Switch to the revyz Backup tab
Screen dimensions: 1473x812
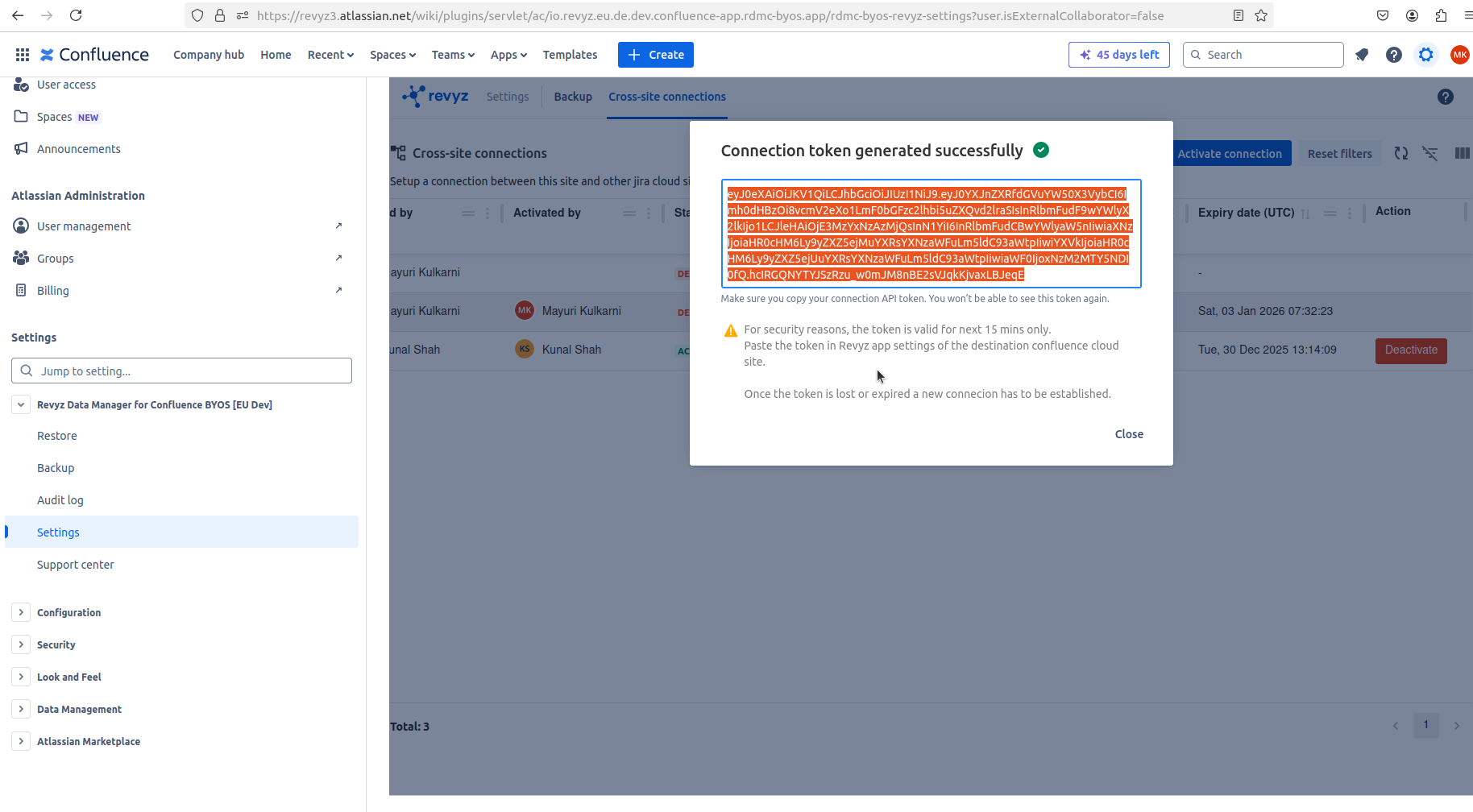click(x=573, y=97)
